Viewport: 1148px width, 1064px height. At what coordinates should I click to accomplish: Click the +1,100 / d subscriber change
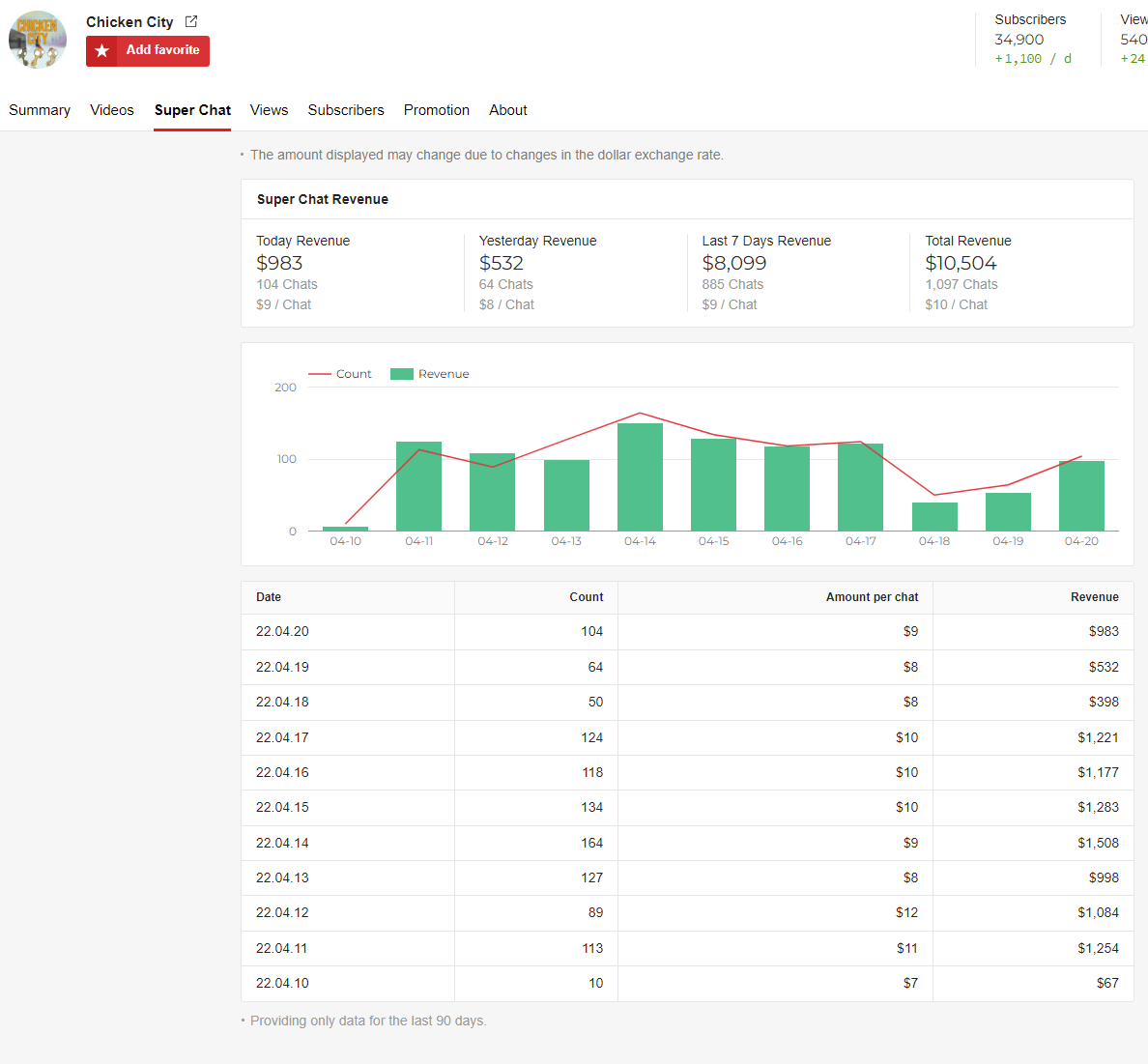click(1033, 59)
